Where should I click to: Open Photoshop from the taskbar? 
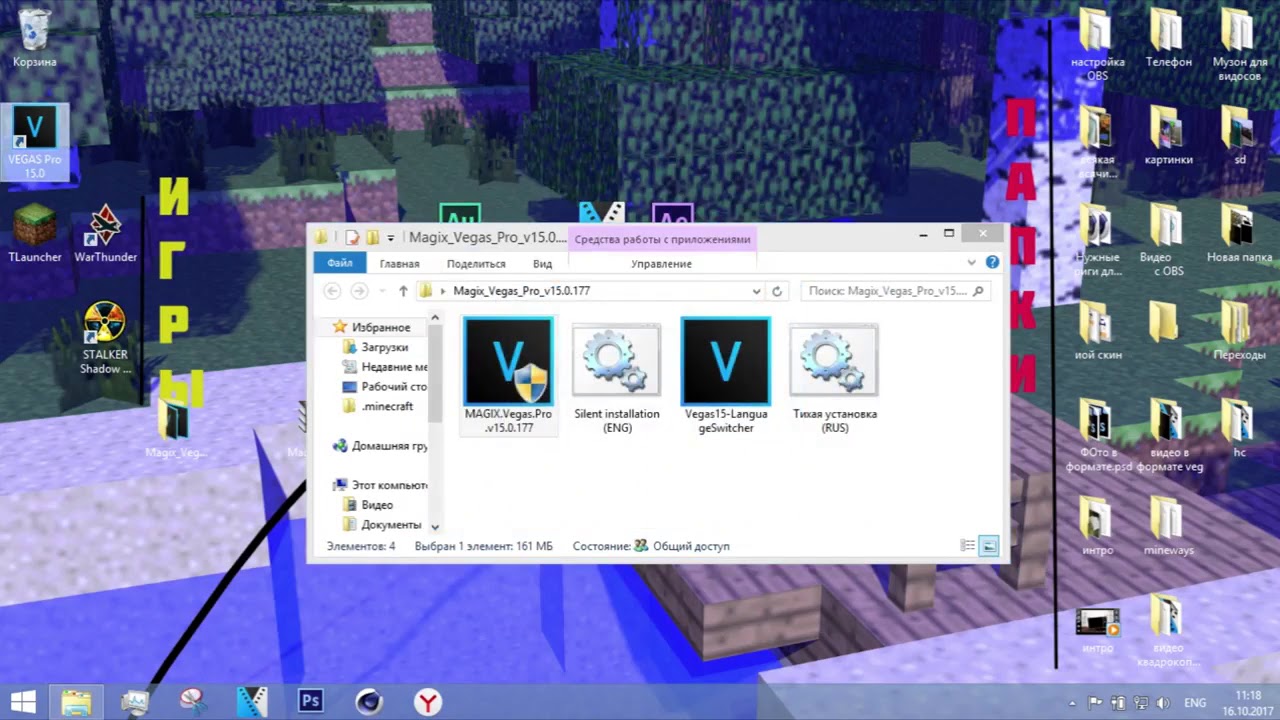click(310, 702)
